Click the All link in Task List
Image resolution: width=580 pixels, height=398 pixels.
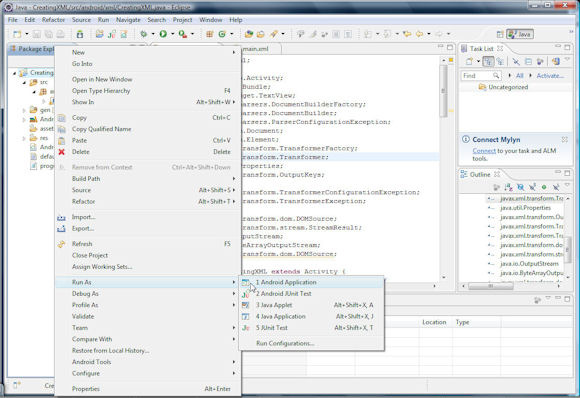click(519, 75)
